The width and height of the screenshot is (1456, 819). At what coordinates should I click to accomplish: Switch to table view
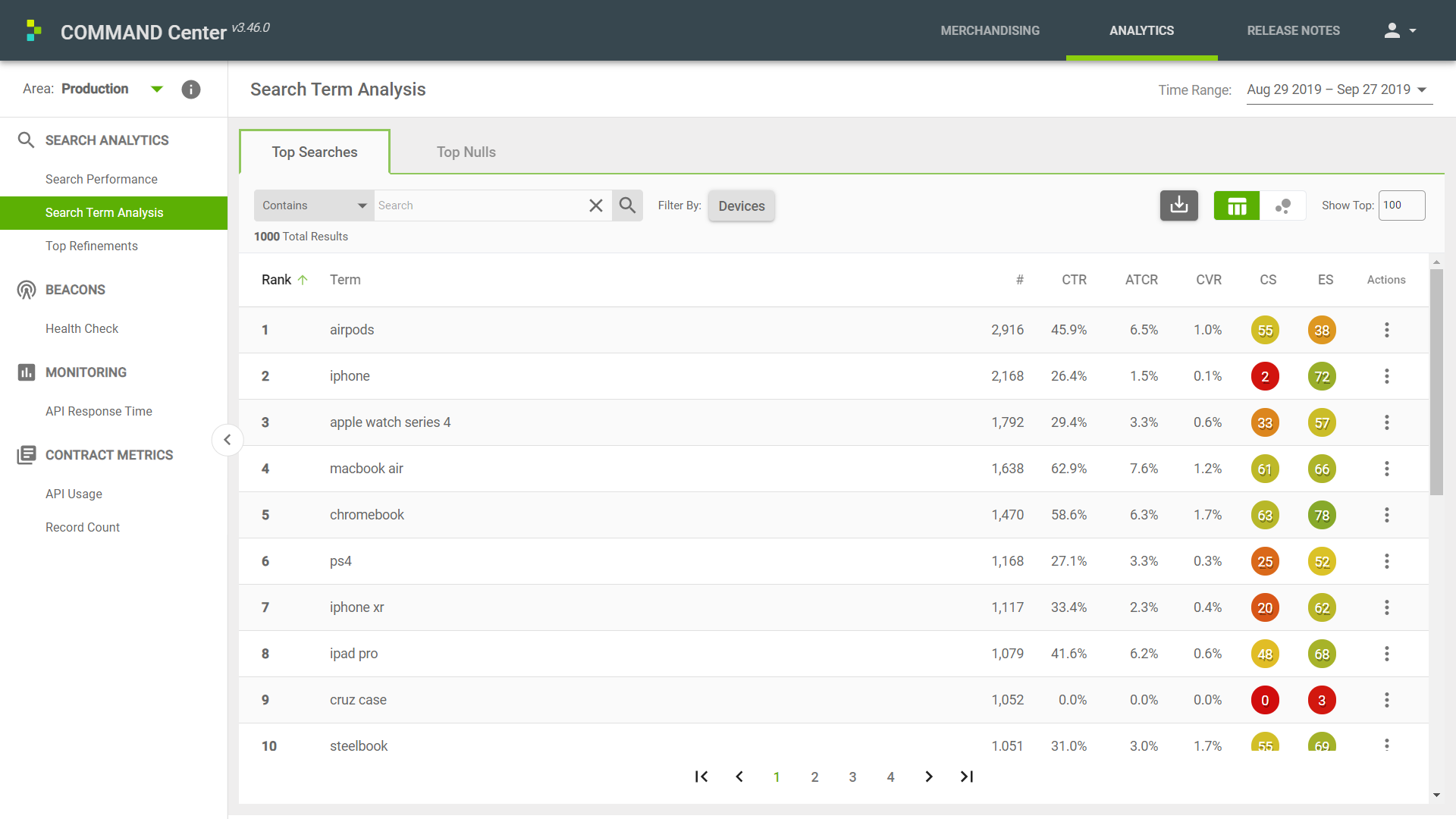[x=1237, y=206]
